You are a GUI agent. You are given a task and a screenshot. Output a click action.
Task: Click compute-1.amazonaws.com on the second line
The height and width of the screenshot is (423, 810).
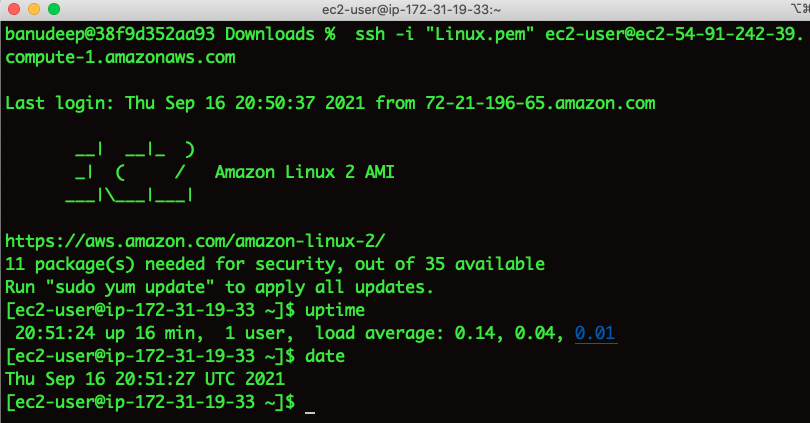tap(120, 57)
